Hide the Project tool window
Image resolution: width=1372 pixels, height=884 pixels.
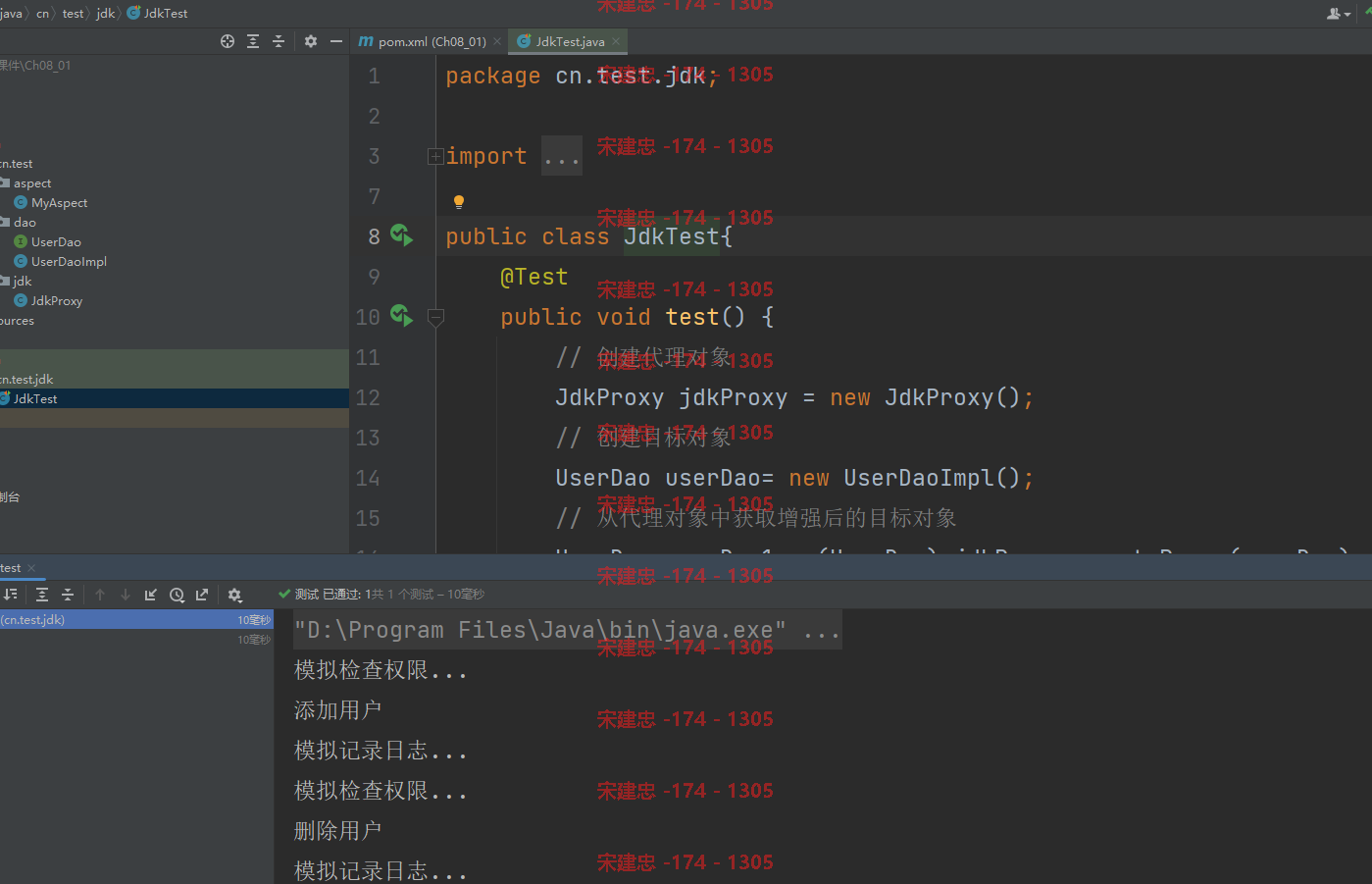pos(336,41)
